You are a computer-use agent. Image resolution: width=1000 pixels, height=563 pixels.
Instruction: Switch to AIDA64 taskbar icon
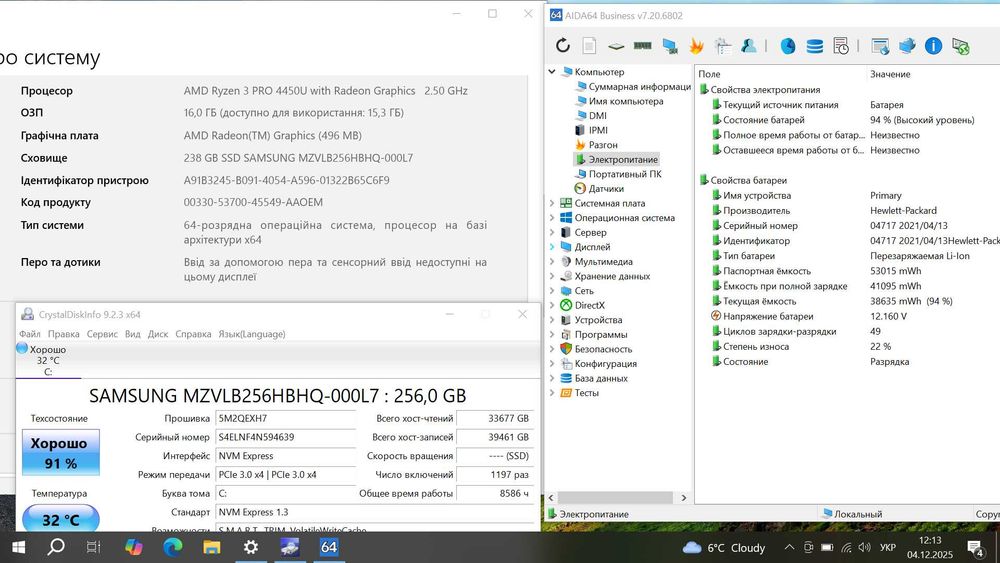point(329,547)
